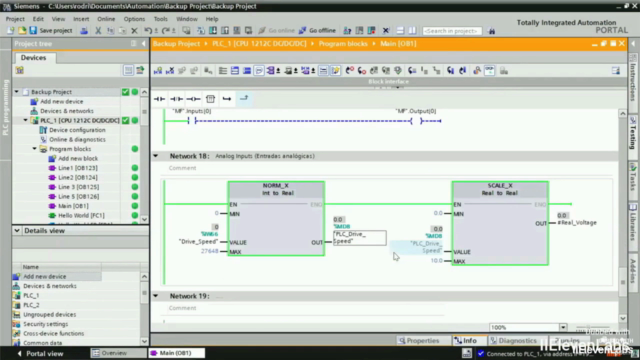Click the delete X icon in the toolbar

134,31
